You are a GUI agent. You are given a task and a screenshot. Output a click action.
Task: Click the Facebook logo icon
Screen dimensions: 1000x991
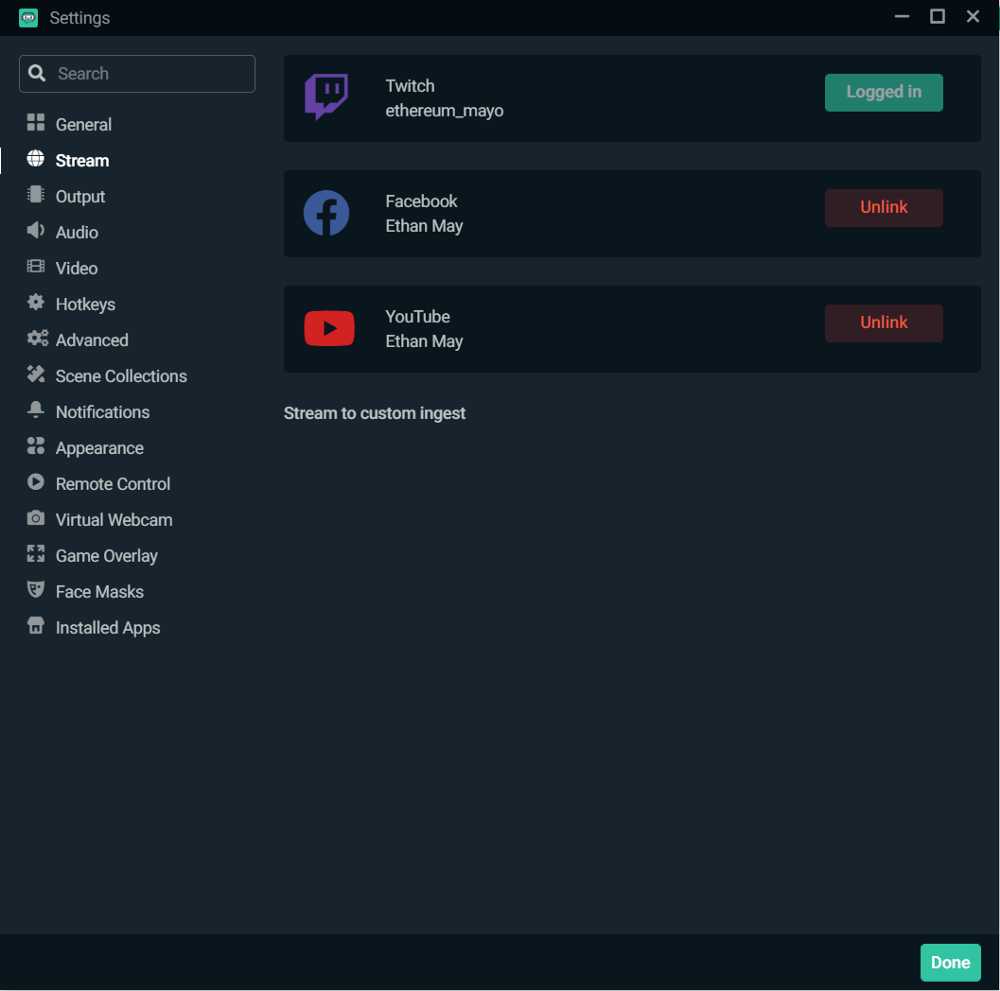click(x=327, y=213)
